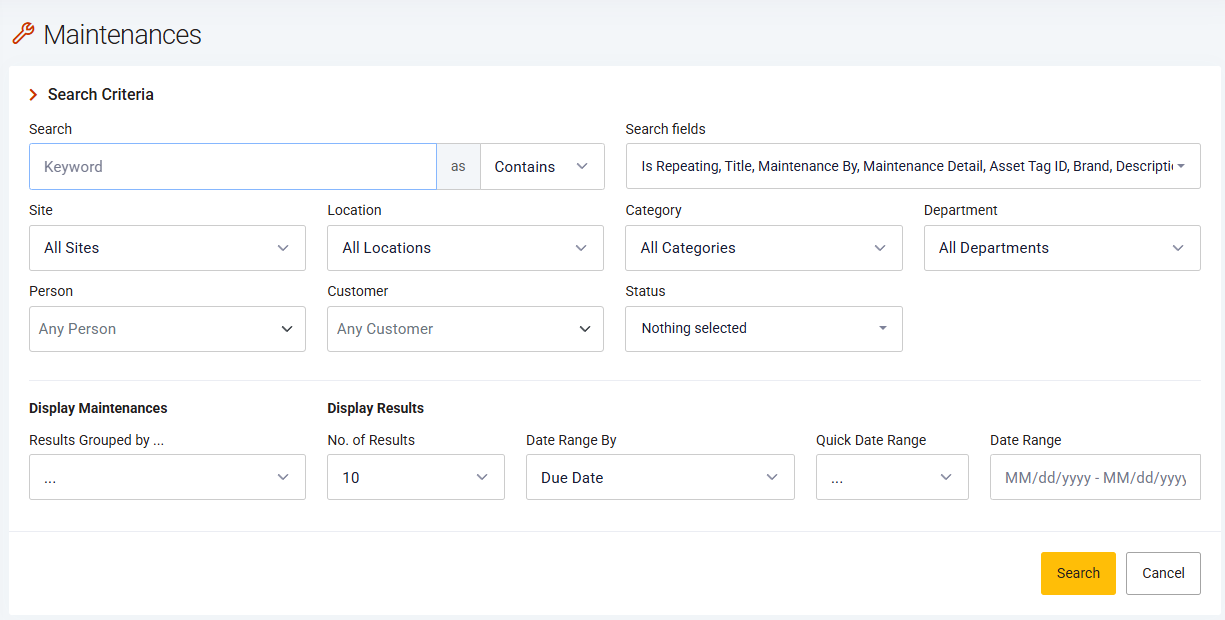
Task: Open the Contains match type dropdown
Action: [x=542, y=167]
